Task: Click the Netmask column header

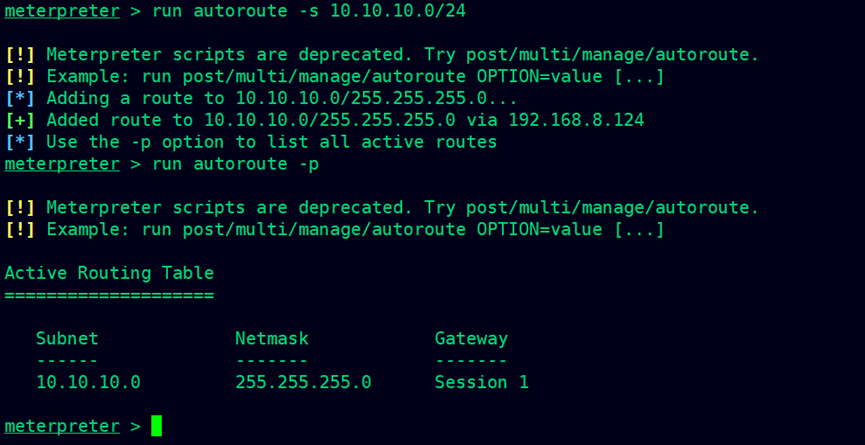Action: [272, 338]
